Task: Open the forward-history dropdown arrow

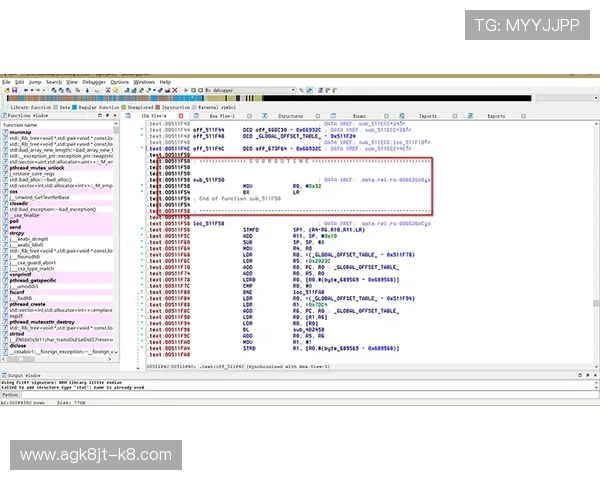Action: coord(44,90)
